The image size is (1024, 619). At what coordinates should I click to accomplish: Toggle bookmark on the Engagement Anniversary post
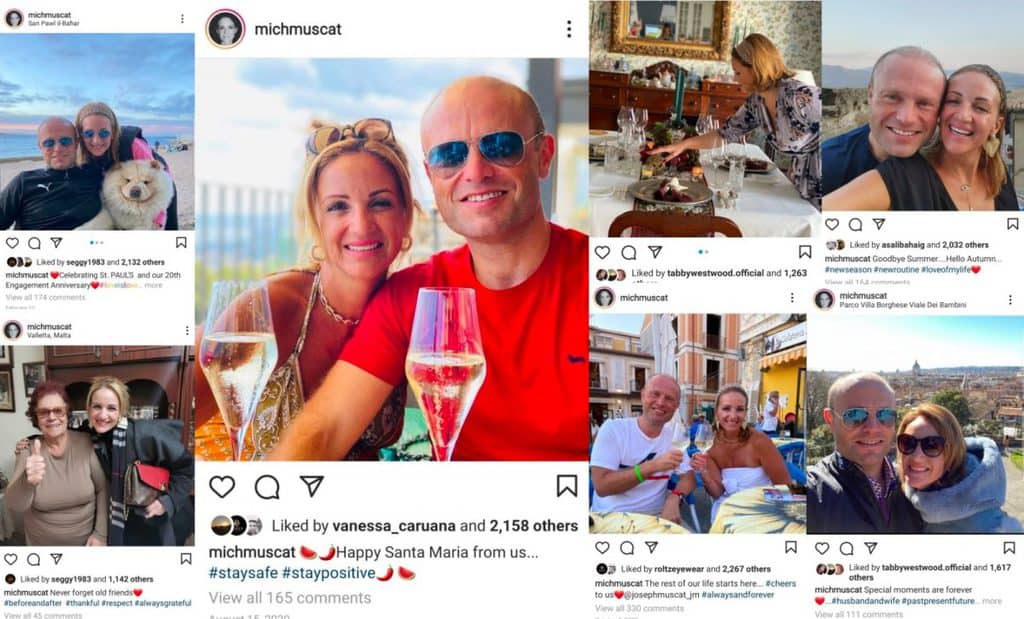click(181, 242)
